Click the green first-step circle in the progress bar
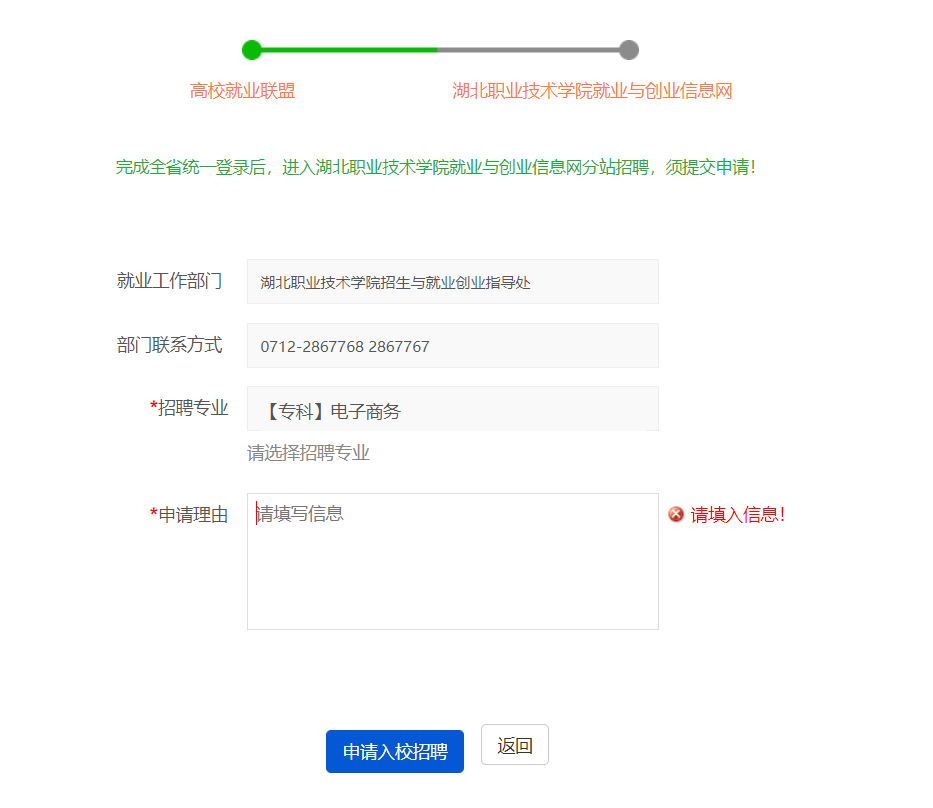933x808 pixels. point(252,50)
